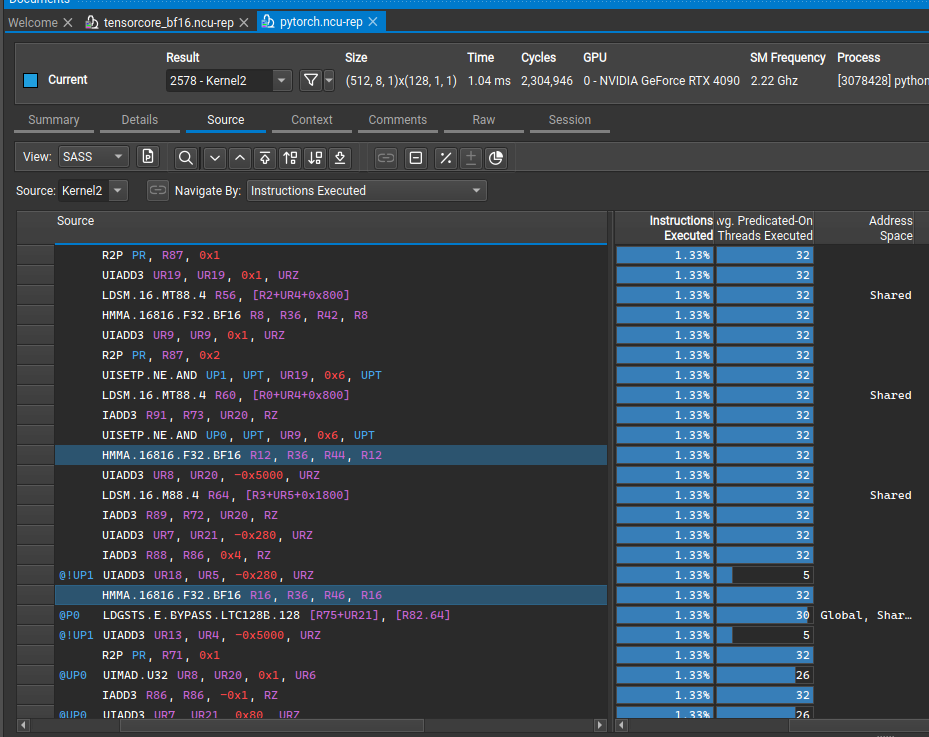The width and height of the screenshot is (929, 737).
Task: Open the search tool in the Source view
Action: tap(186, 157)
